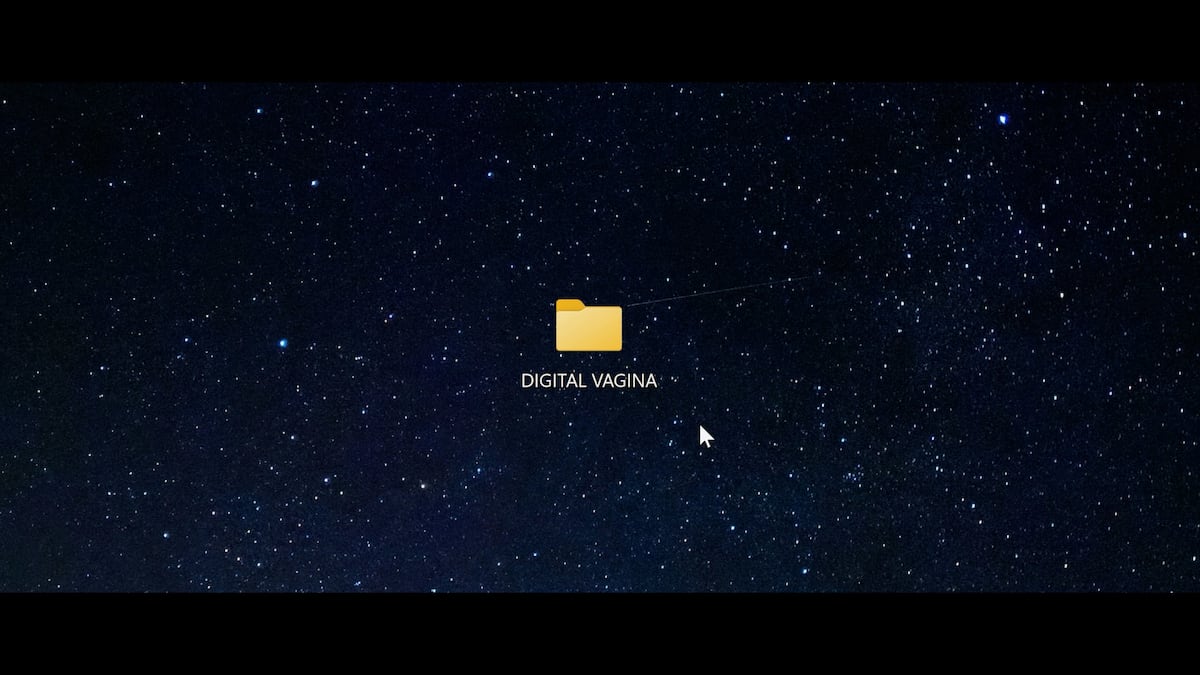Click the folder's name label text

(x=589, y=381)
